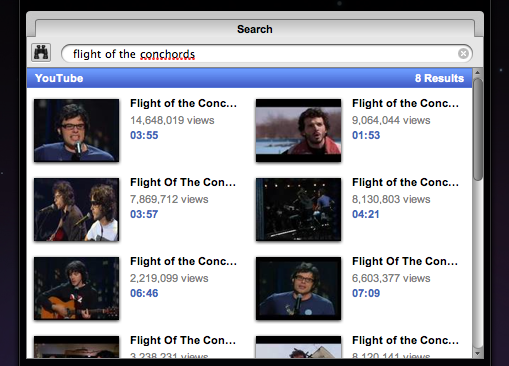The image size is (509, 366).
Task: Click title of the 04:21 video
Action: pos(405,182)
